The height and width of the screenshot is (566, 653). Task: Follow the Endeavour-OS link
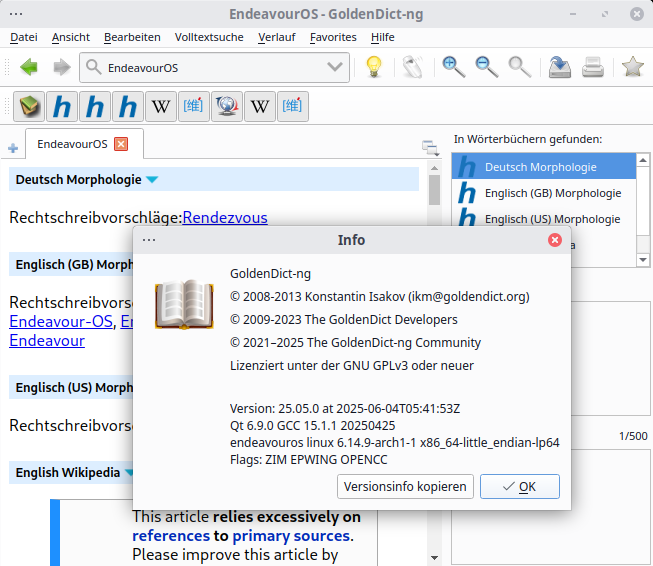tap(61, 322)
